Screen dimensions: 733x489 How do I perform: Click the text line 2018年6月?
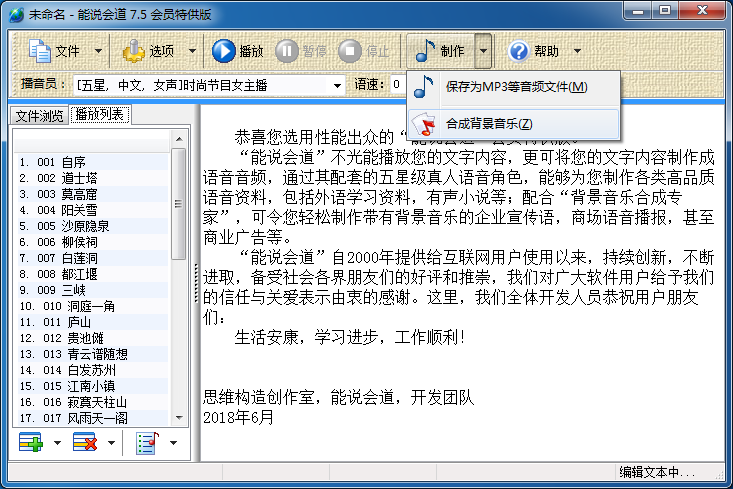tap(238, 417)
